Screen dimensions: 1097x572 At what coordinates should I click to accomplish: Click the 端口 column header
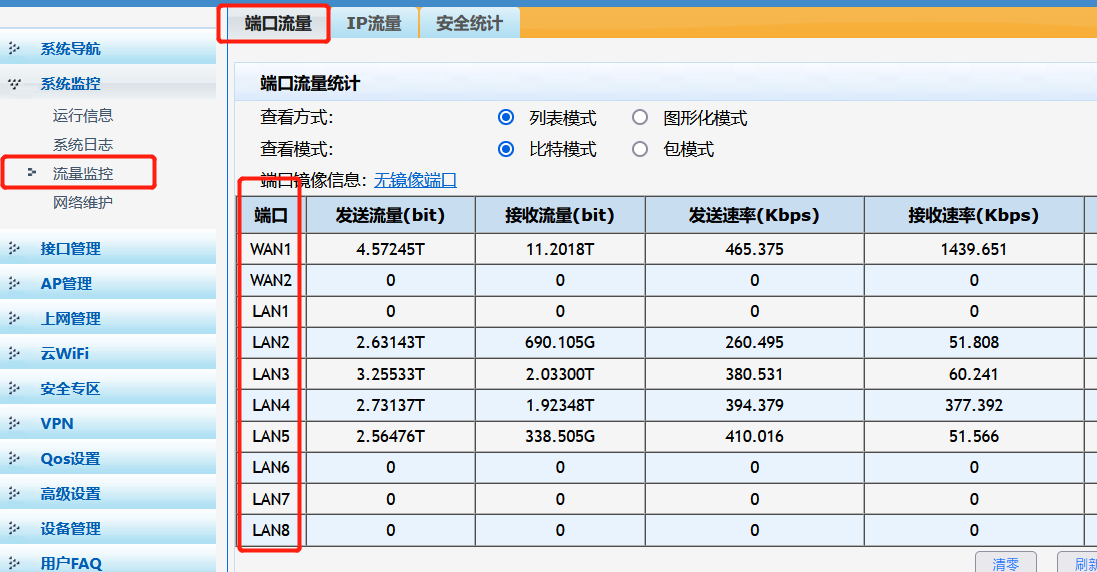pos(271,215)
